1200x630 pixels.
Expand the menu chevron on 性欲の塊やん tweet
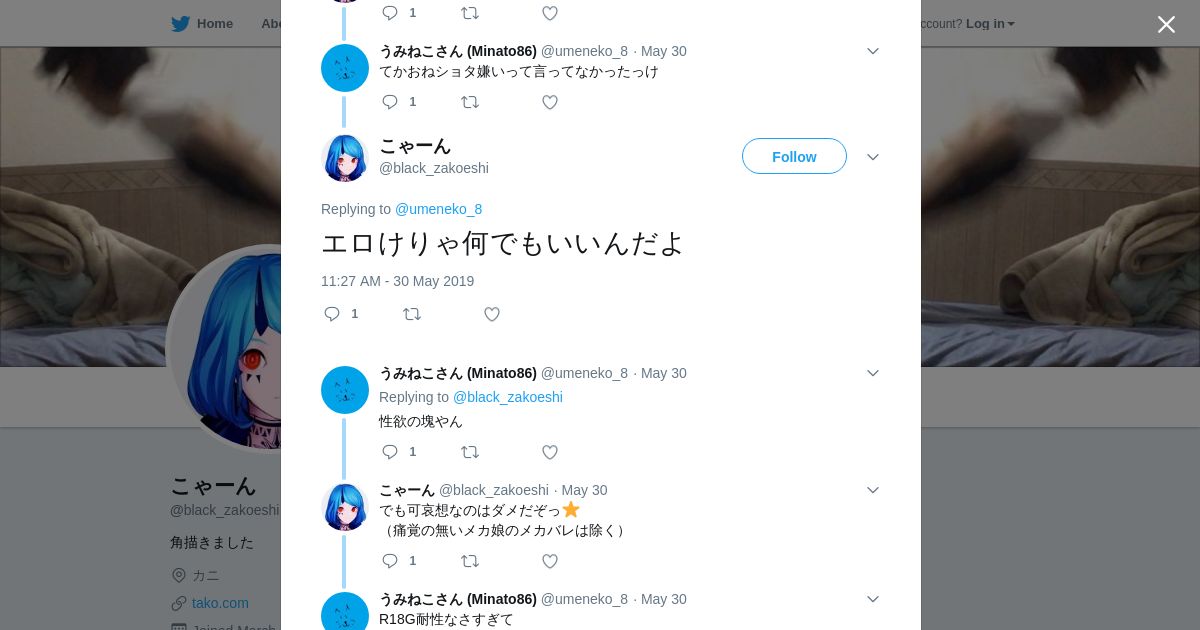tap(873, 373)
